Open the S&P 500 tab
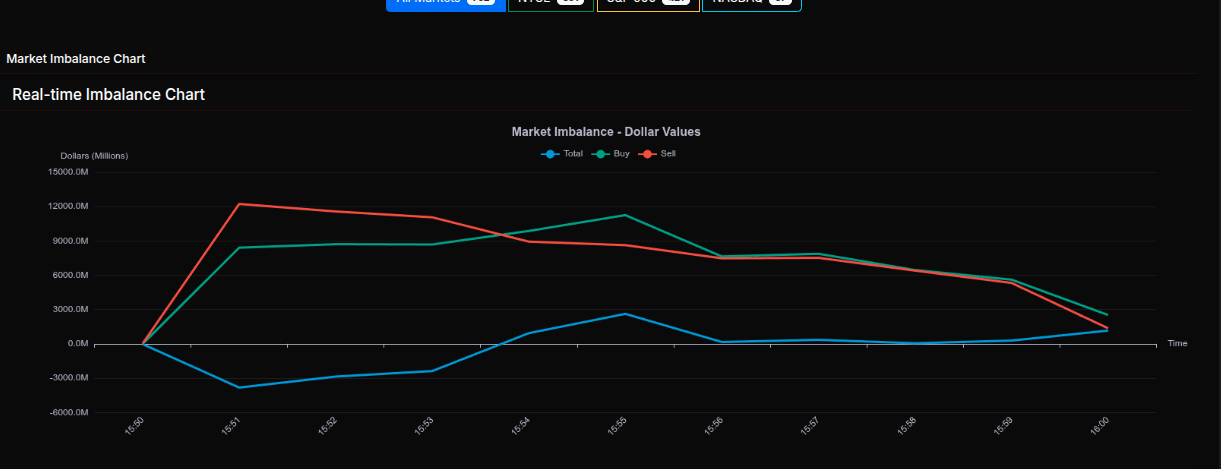The width and height of the screenshot is (1221, 469). [x=648, y=3]
